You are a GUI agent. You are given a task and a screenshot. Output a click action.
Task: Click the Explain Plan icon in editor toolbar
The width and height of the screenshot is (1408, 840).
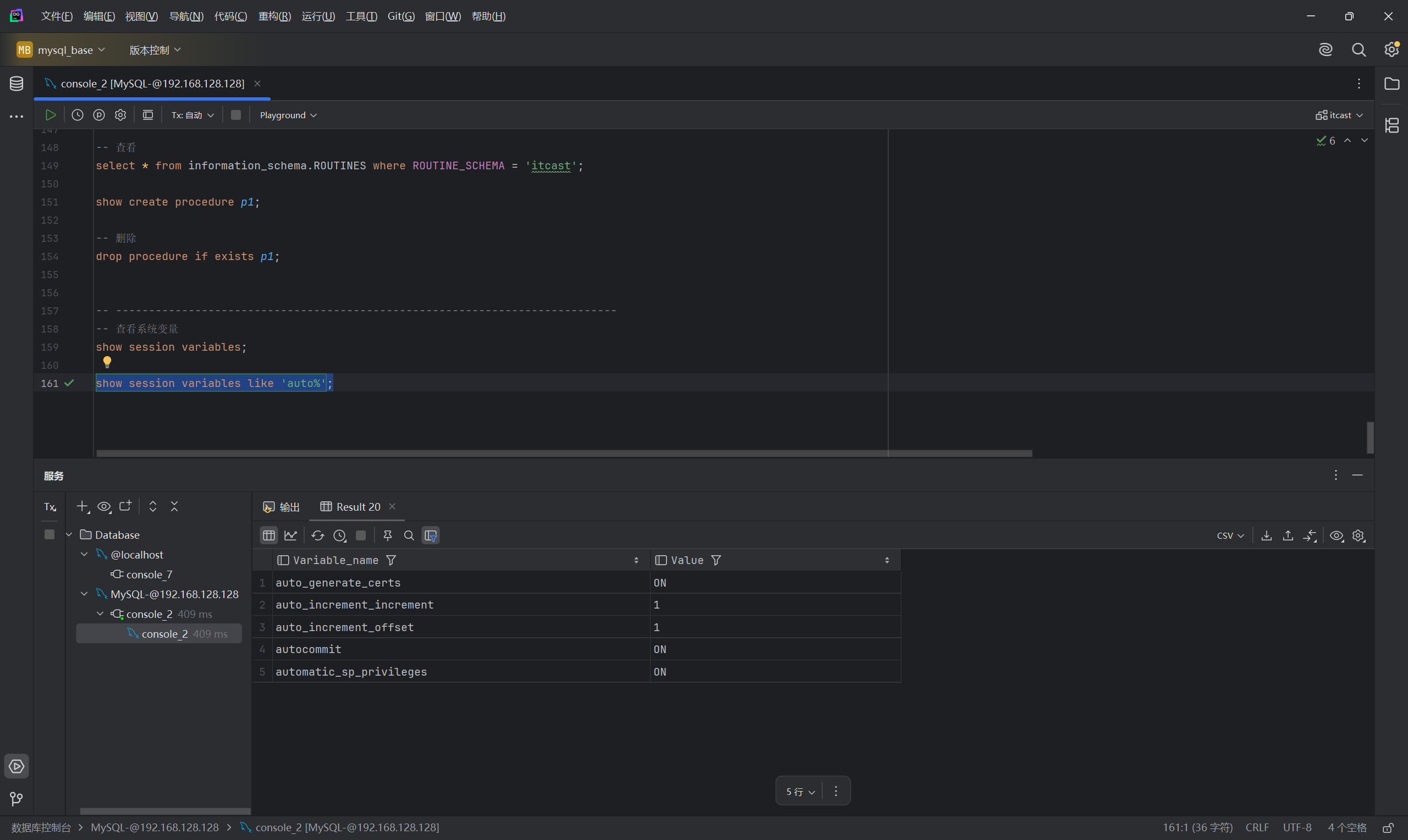(x=99, y=115)
